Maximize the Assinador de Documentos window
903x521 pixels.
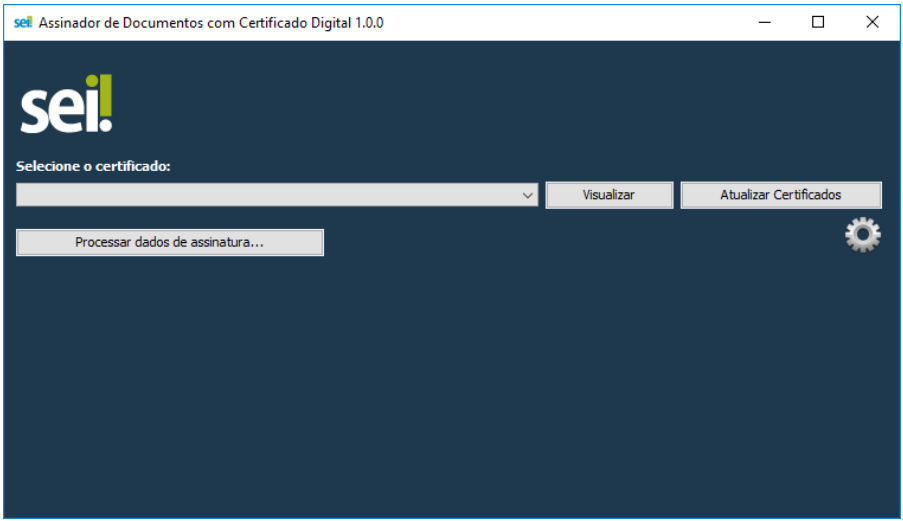pyautogui.click(x=818, y=22)
